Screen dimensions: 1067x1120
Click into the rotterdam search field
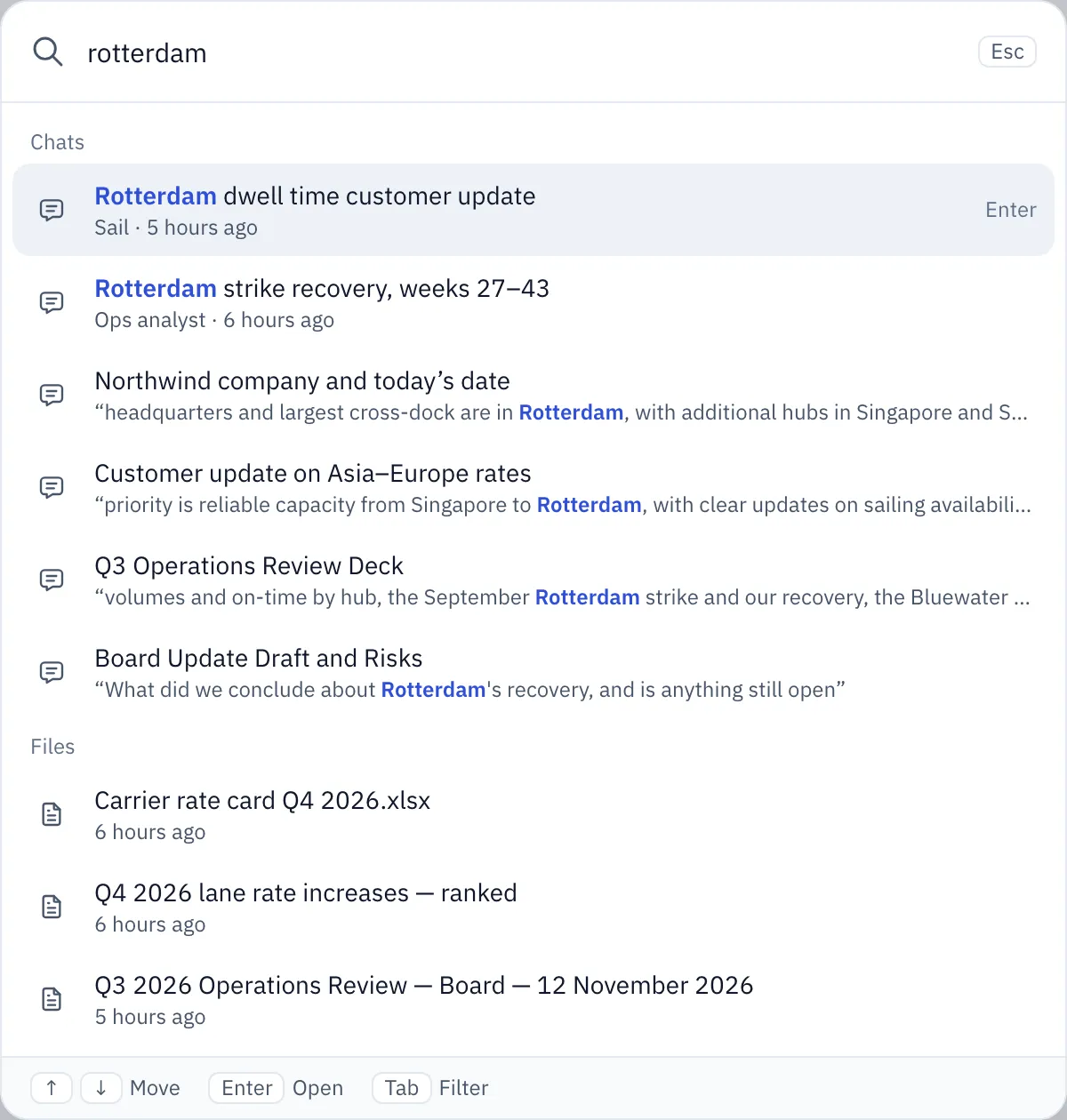[525, 52]
